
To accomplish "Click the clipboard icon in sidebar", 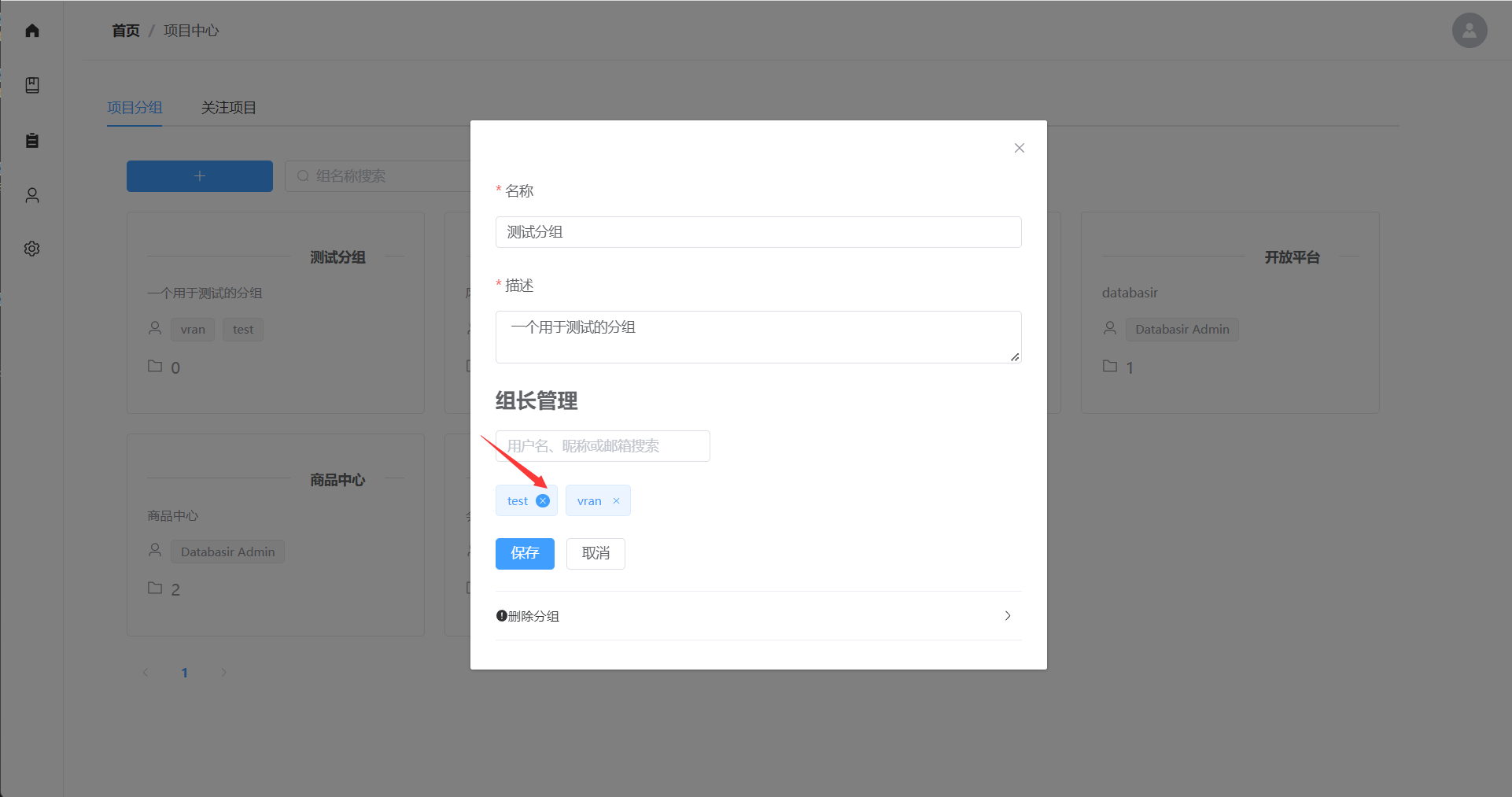I will pyautogui.click(x=32, y=140).
